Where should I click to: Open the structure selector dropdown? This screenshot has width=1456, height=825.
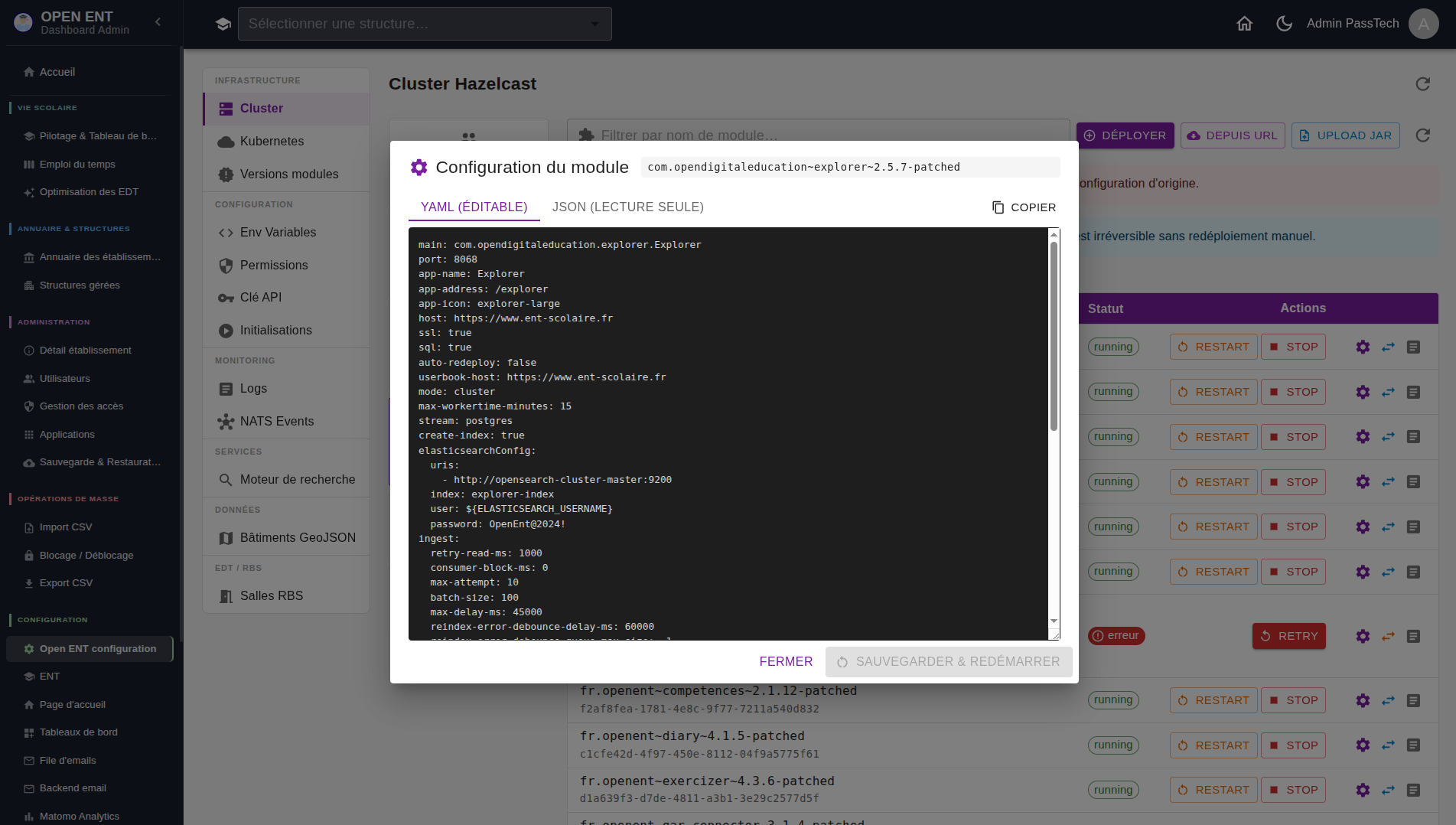(425, 24)
